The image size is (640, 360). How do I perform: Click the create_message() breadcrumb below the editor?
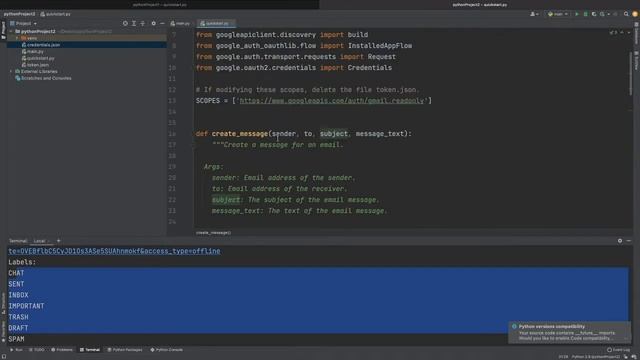click(213, 233)
